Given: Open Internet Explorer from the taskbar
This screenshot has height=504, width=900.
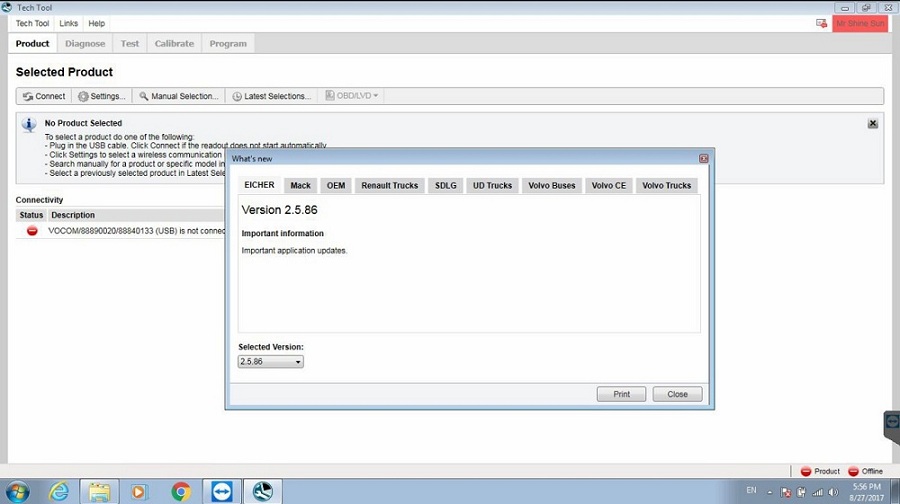Looking at the screenshot, I should 59,491.
